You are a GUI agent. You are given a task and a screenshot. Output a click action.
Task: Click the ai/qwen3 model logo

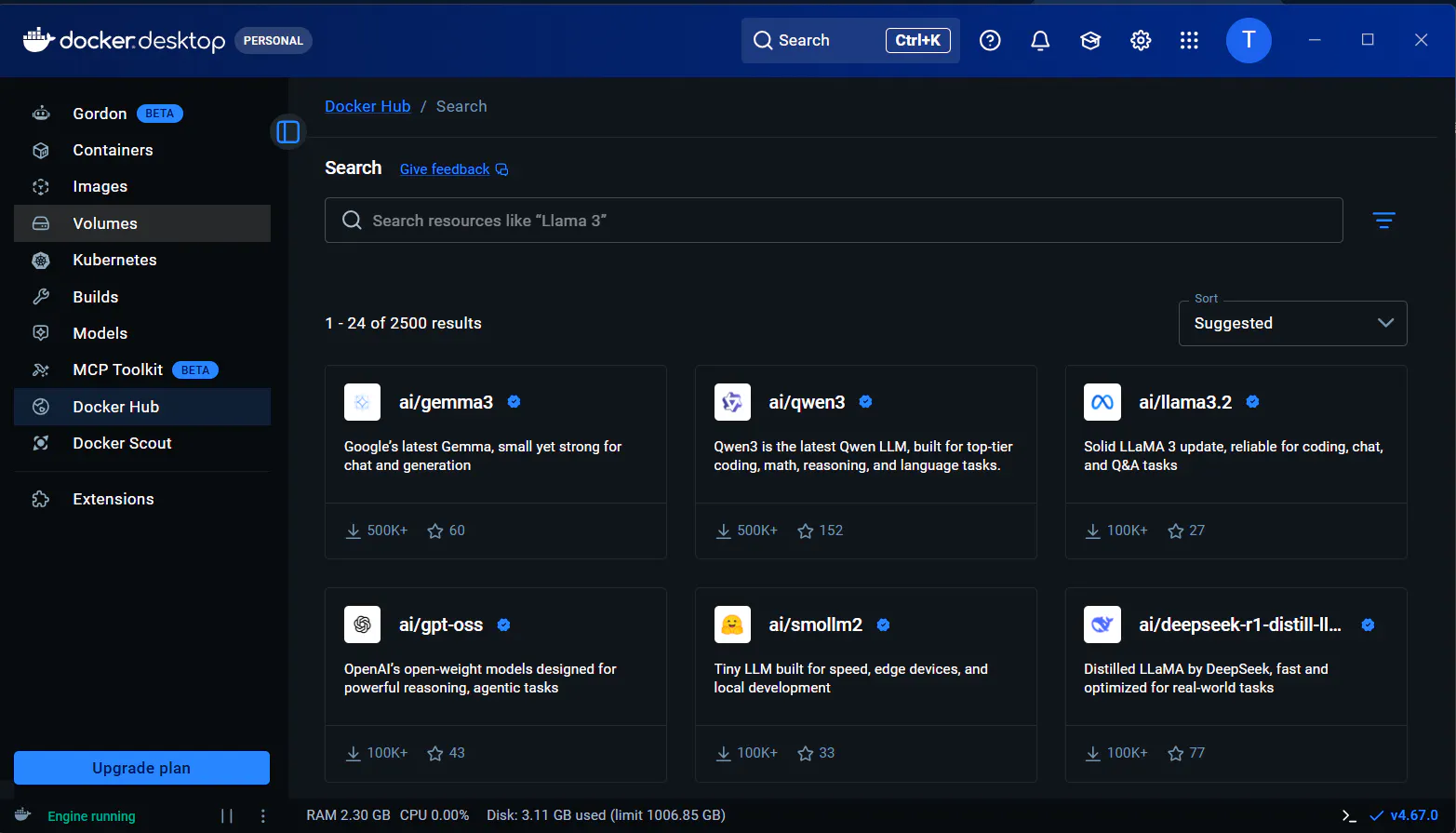coord(732,402)
